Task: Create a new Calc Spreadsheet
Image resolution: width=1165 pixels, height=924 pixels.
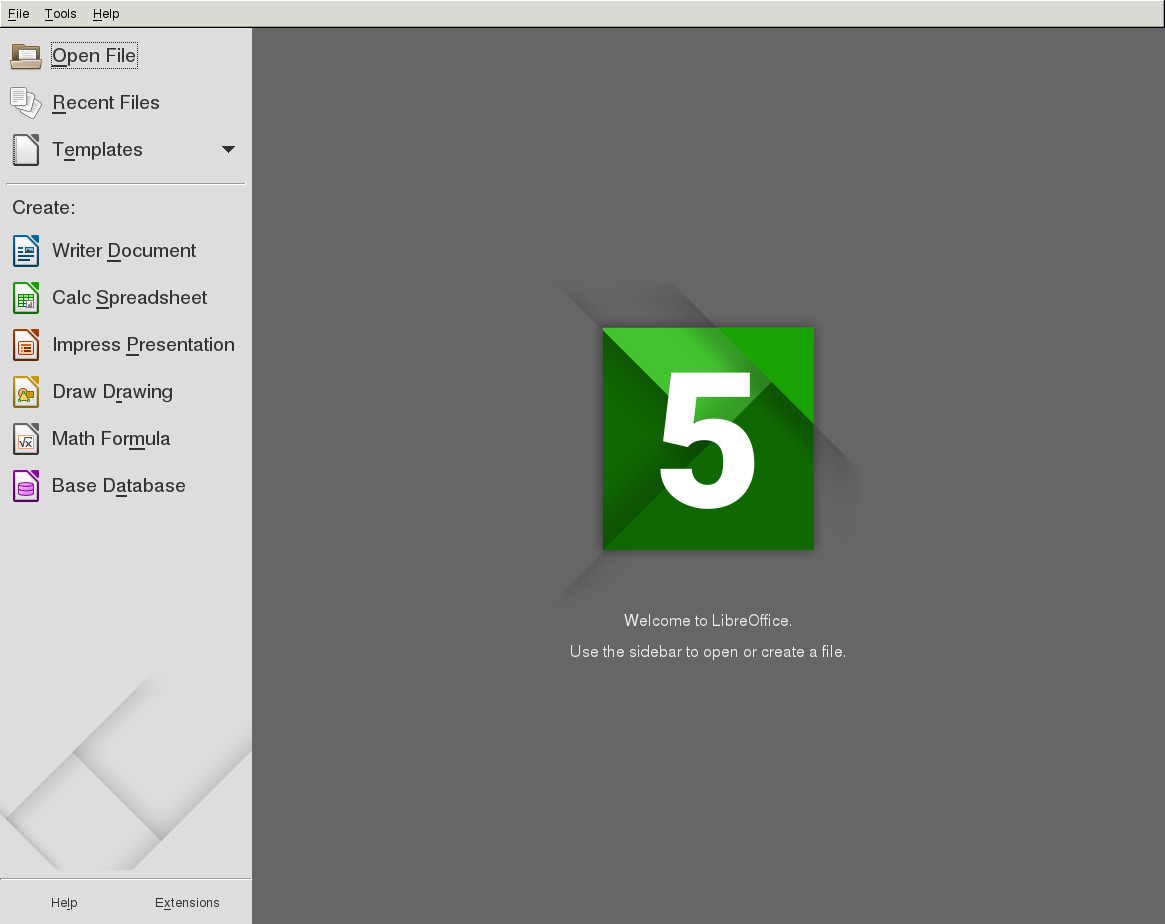Action: click(129, 297)
